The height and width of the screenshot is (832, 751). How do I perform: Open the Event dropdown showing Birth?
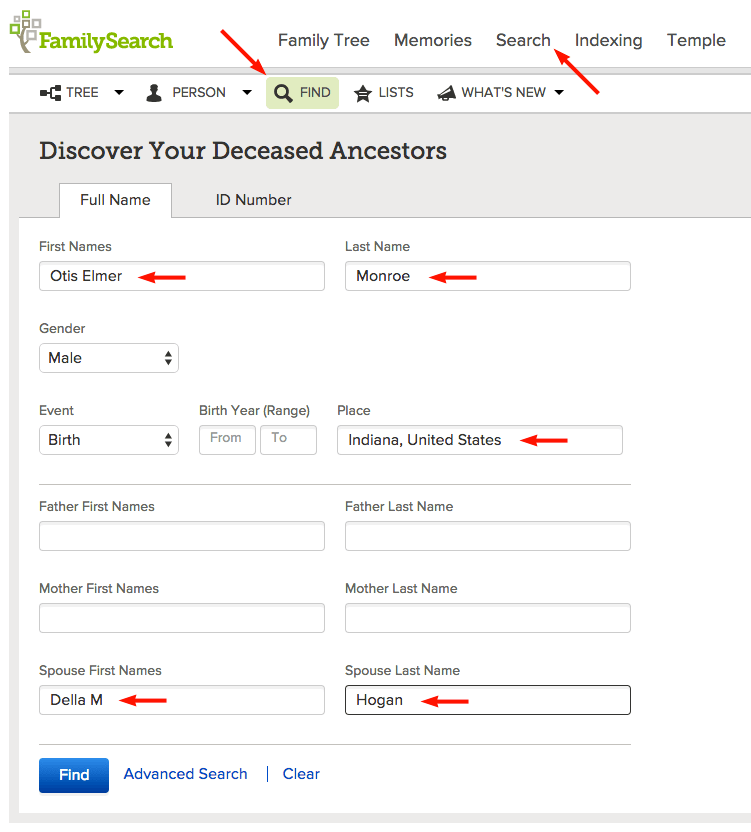[108, 440]
